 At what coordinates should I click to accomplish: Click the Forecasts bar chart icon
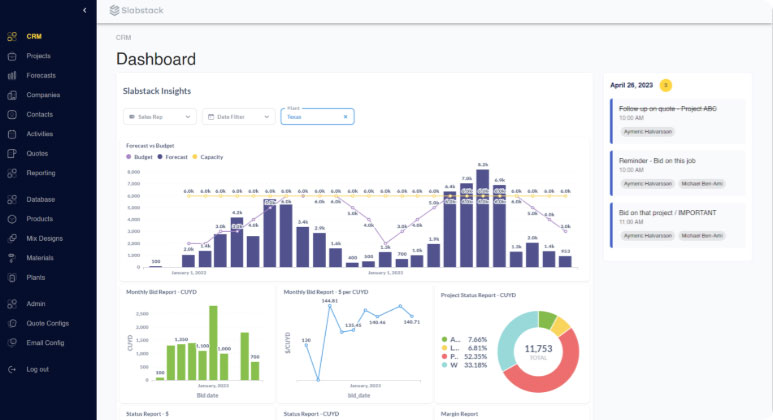point(11,76)
